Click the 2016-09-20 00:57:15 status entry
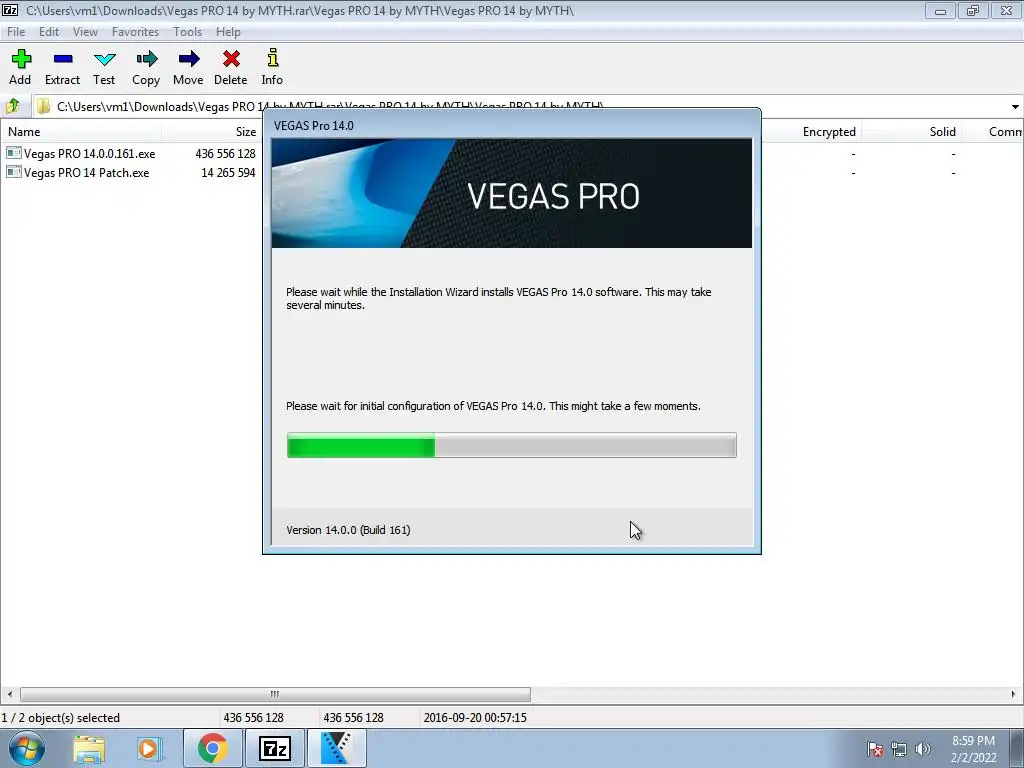 pyautogui.click(x=475, y=717)
